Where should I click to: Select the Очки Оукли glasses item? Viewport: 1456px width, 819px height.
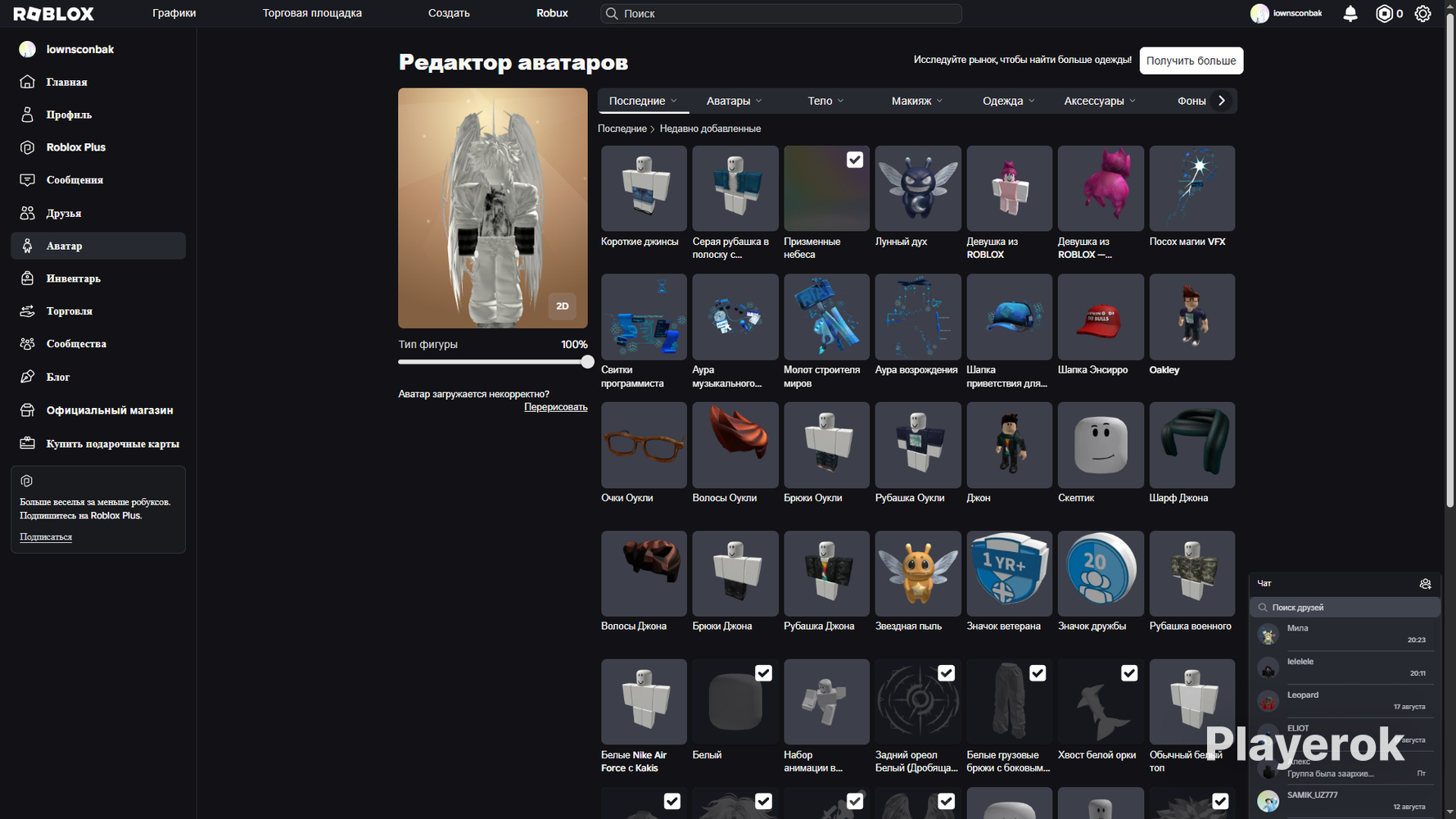tap(644, 445)
